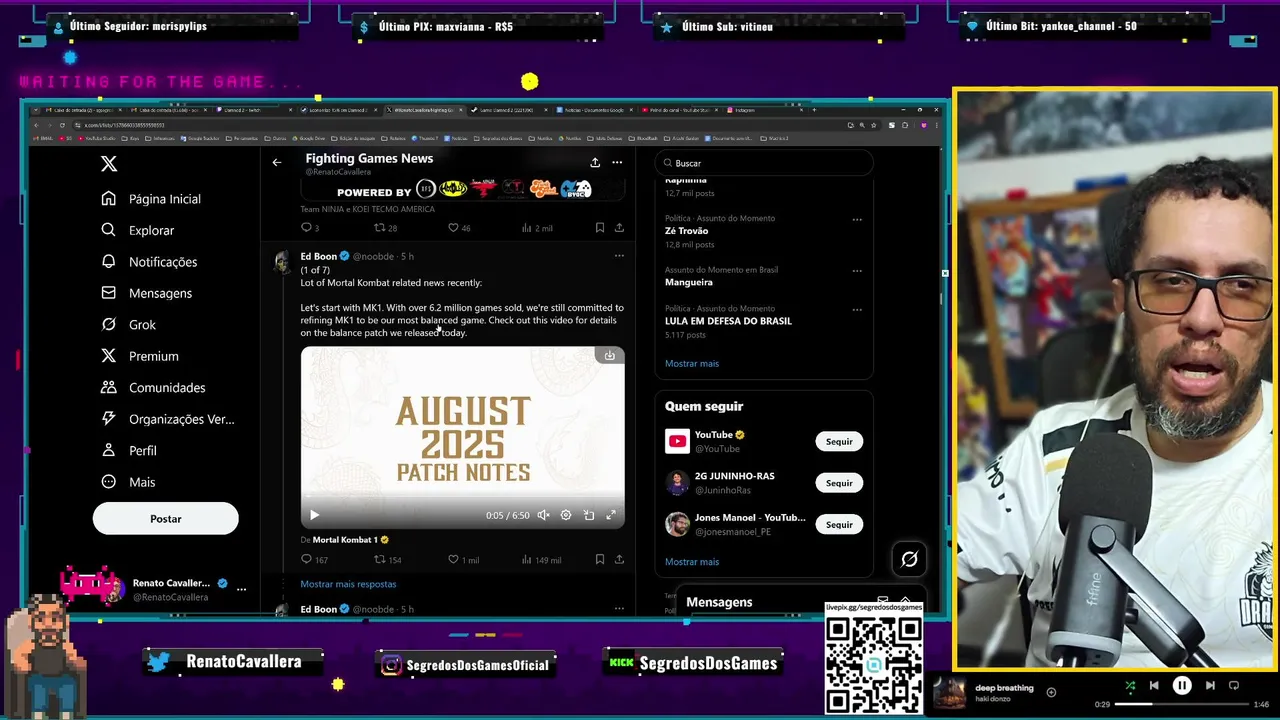Click Mostrar mais respostas link

click(x=348, y=584)
